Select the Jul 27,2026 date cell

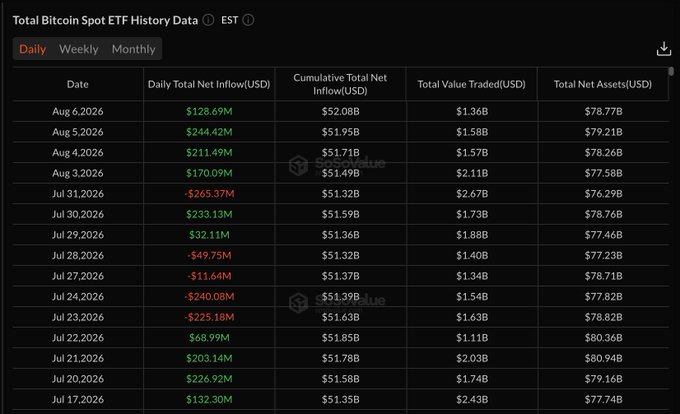(x=78, y=276)
